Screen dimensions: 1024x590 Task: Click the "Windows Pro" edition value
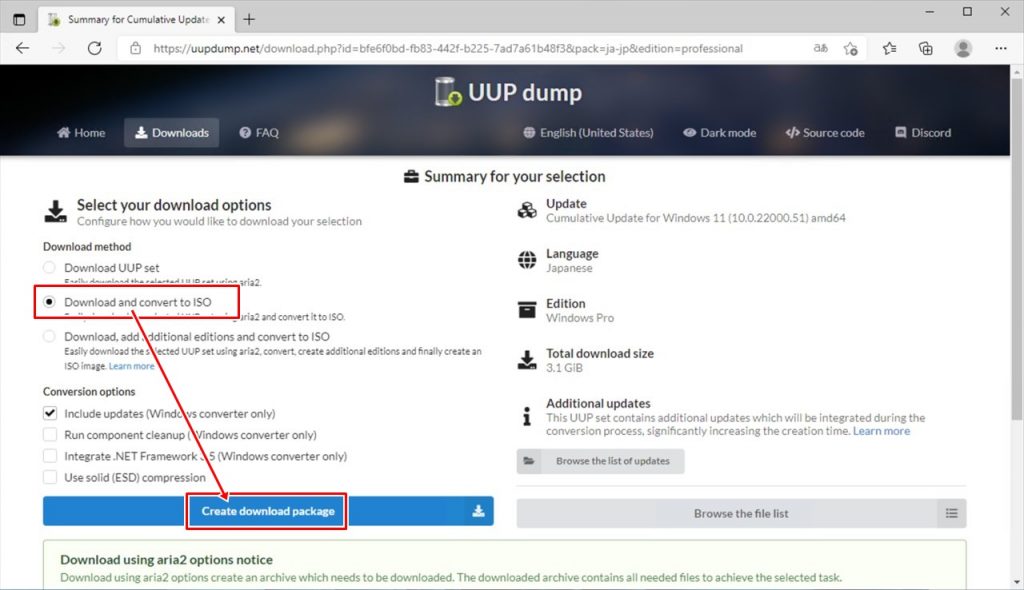(x=580, y=318)
